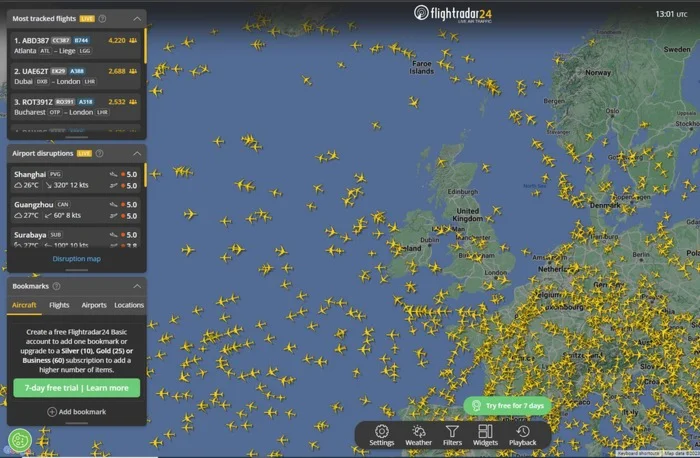Collapse the Most tracked flights widget

[137, 19]
